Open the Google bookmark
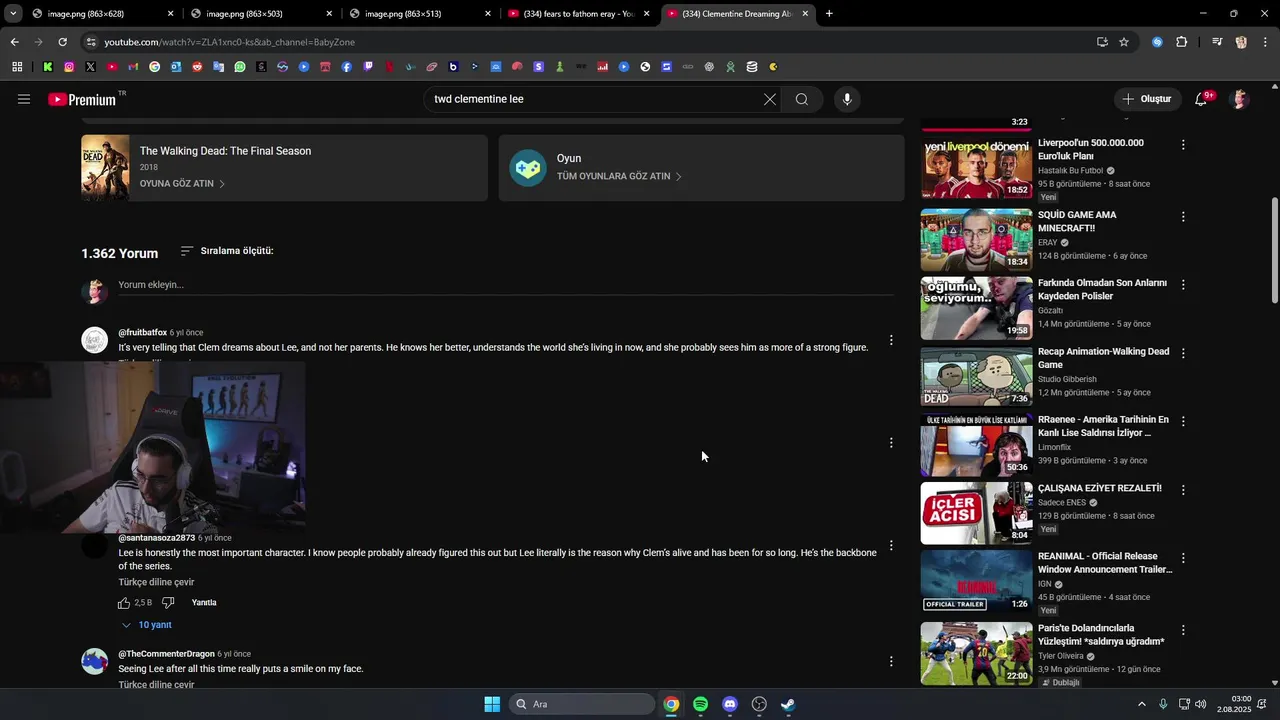This screenshot has height=720, width=1280. coord(154,67)
